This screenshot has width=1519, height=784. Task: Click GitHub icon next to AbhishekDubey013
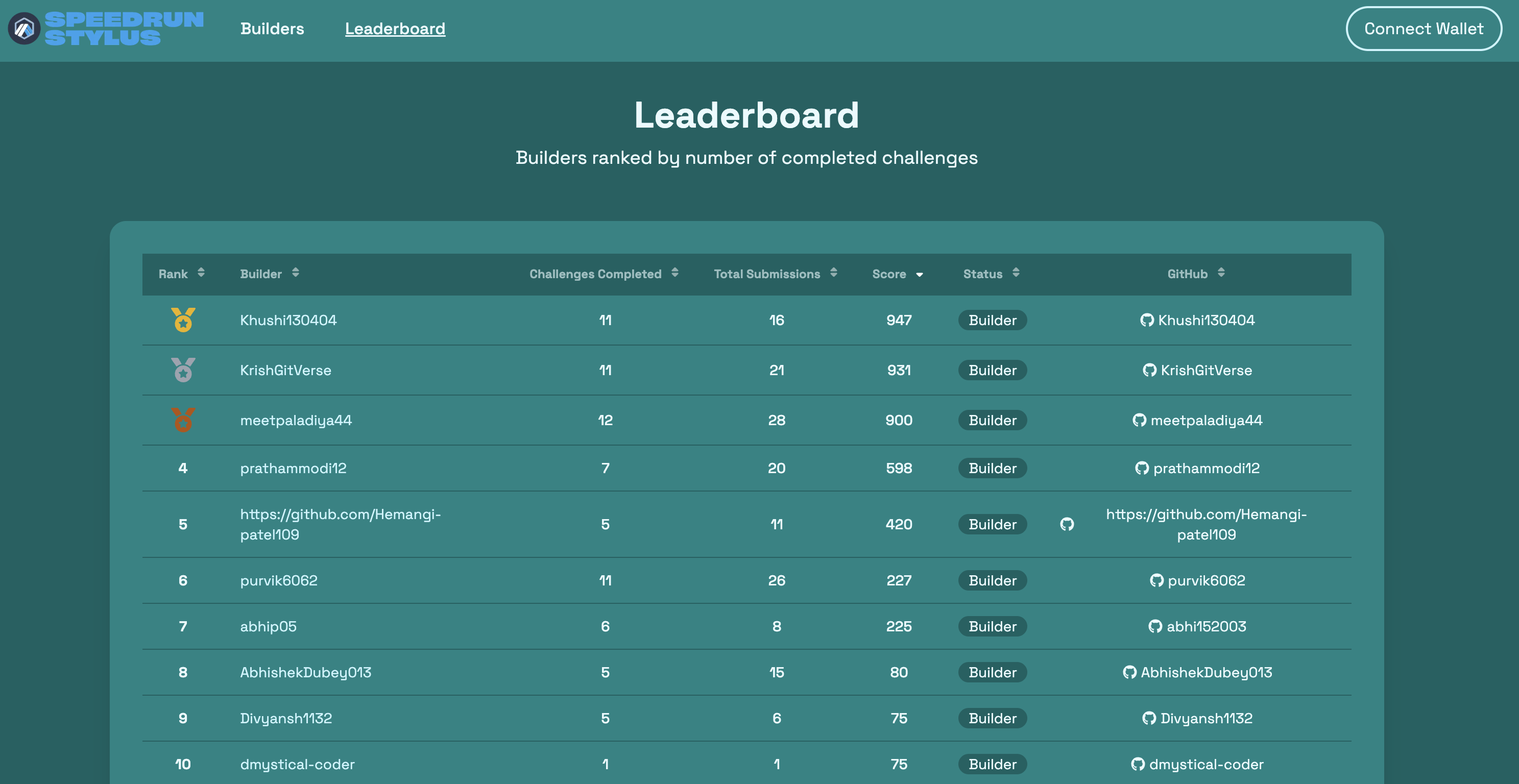pyautogui.click(x=1129, y=673)
